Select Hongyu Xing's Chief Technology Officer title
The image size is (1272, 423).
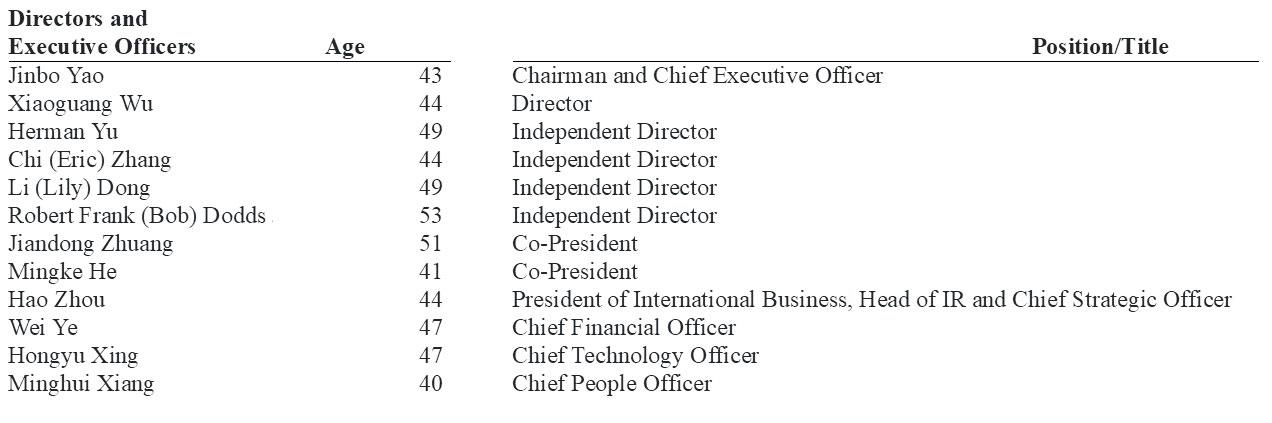click(635, 356)
